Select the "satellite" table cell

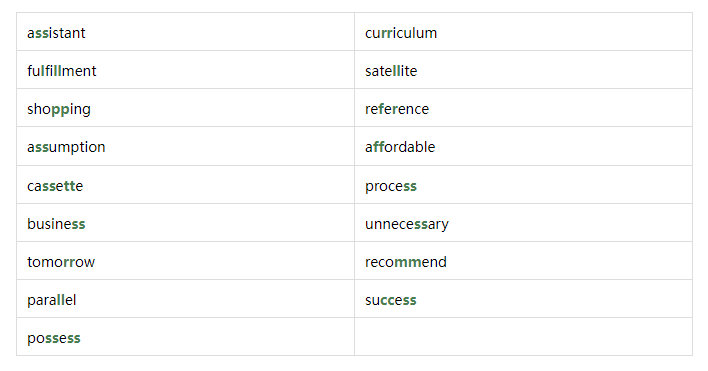tap(523, 70)
